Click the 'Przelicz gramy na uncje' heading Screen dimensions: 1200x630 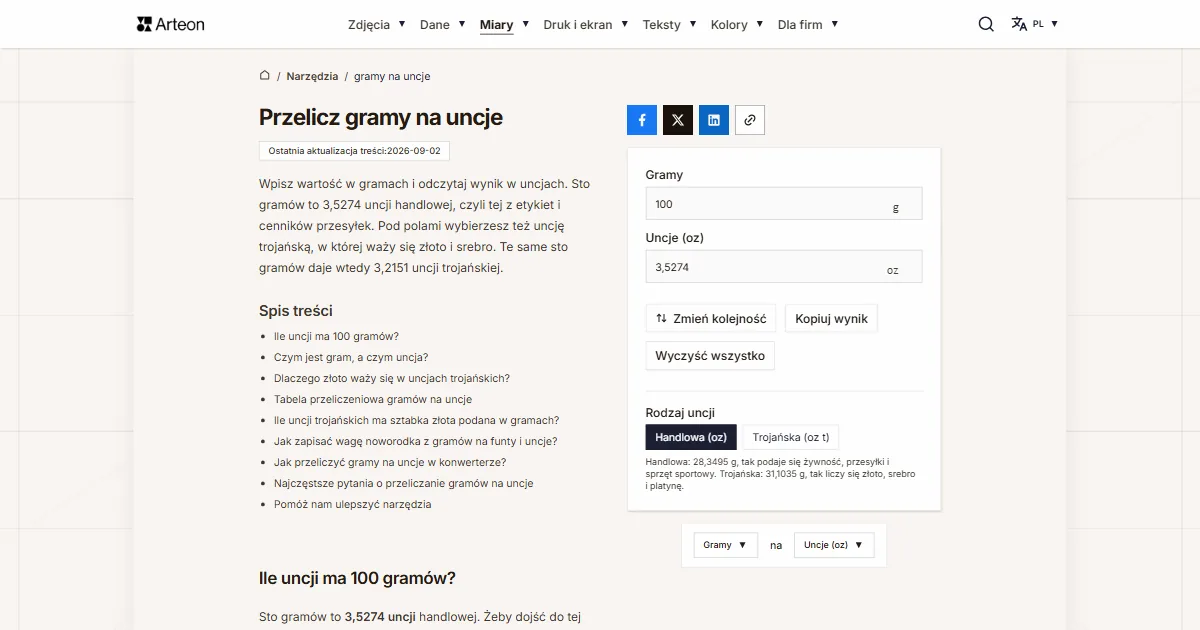[x=381, y=117]
